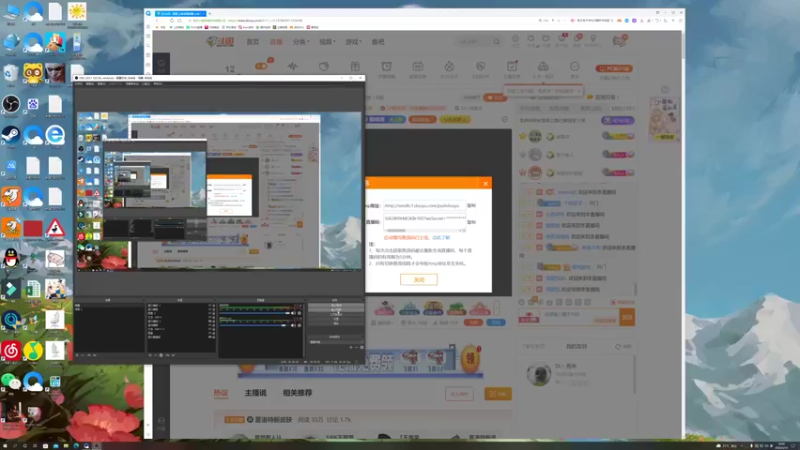Click the Windows Start button

point(5,446)
